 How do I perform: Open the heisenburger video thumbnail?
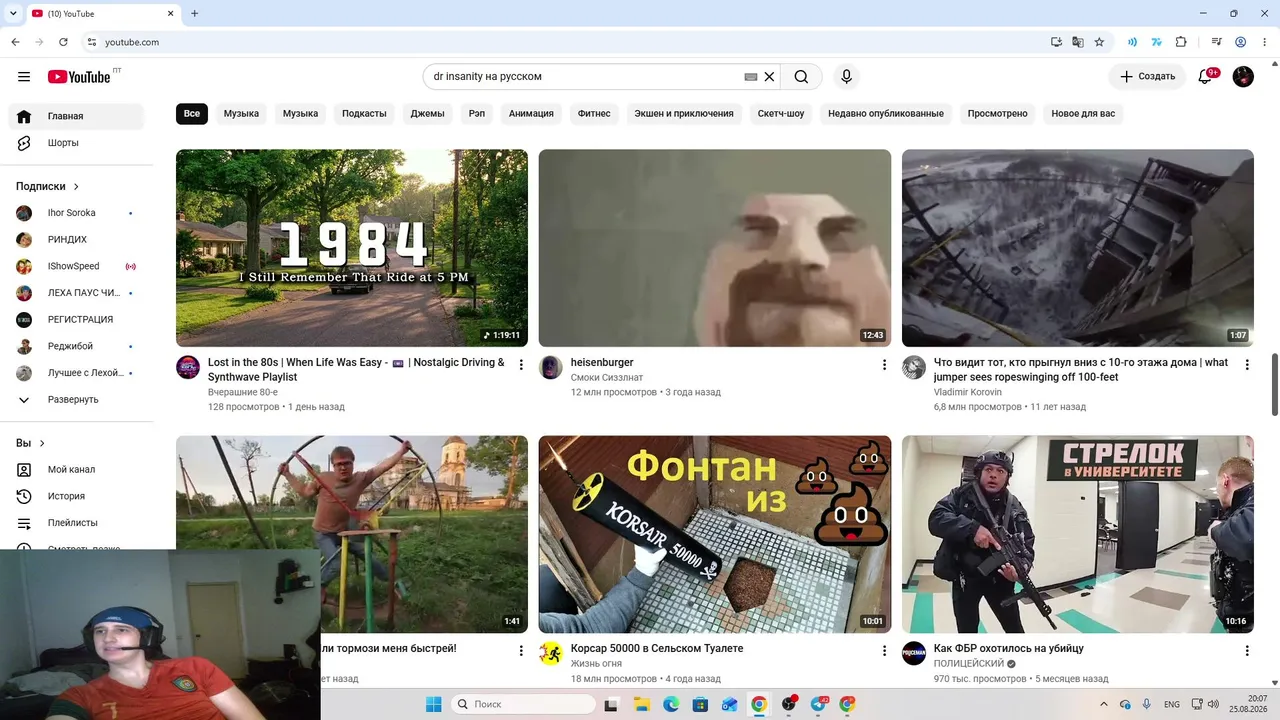715,248
